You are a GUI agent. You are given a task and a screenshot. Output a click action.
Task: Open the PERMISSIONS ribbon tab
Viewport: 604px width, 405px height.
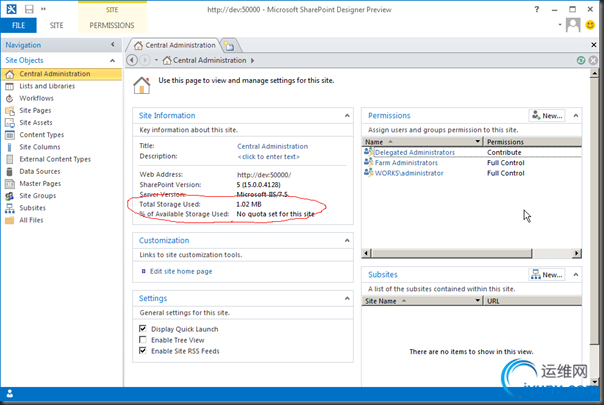[112, 25]
